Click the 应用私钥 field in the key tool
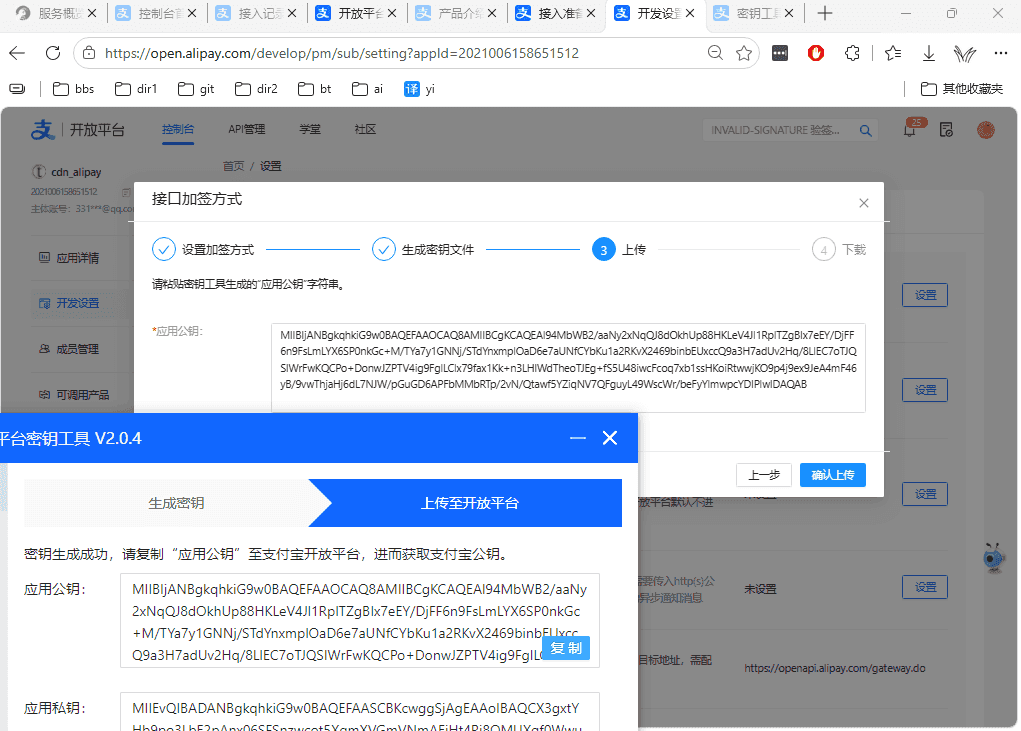Screen dimensions: 1021x731 click(x=359, y=711)
